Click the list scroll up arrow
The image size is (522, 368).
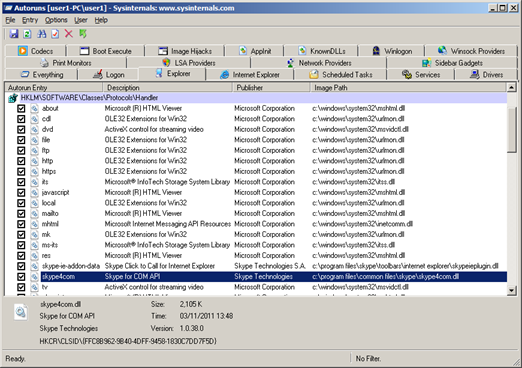[512, 88]
